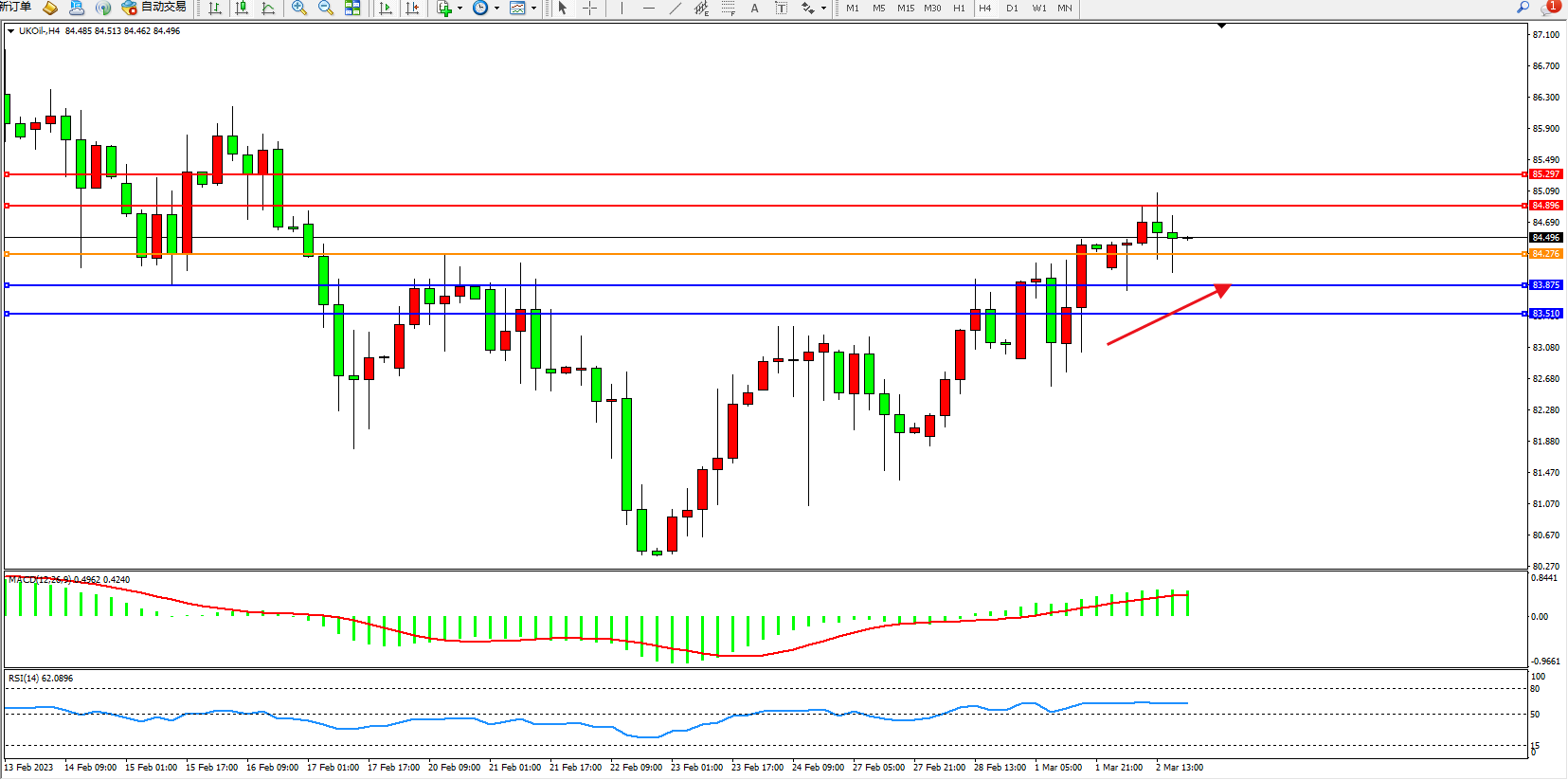Switch chart to candlestick mode

click(x=242, y=9)
